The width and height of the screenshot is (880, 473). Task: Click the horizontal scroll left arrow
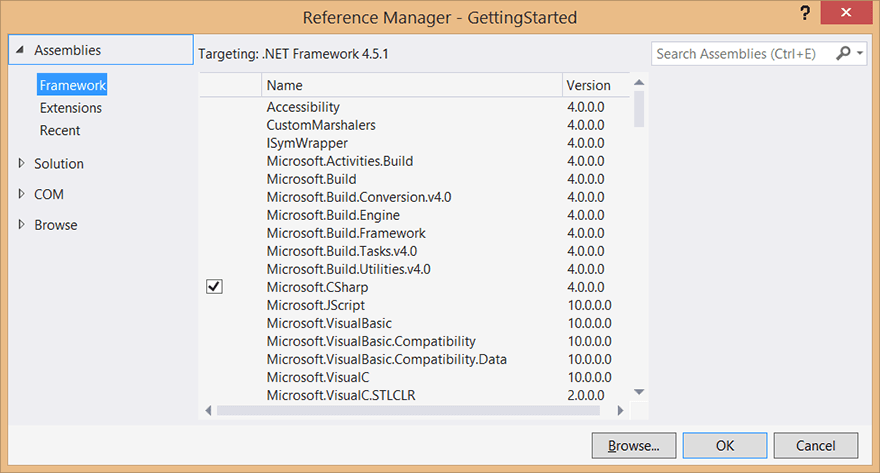tap(208, 410)
